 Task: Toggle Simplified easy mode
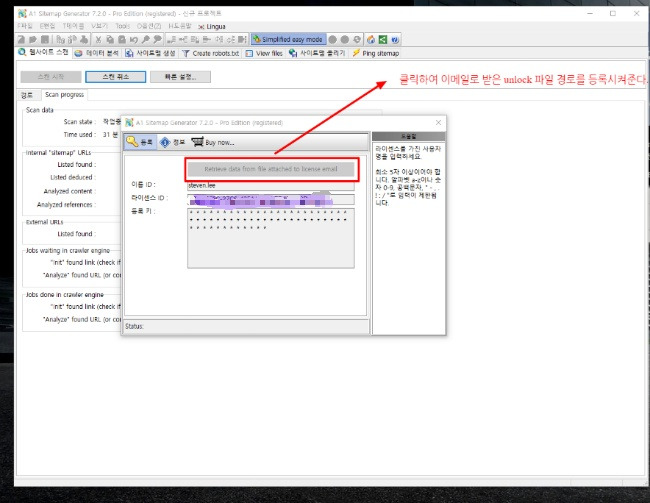(x=289, y=39)
